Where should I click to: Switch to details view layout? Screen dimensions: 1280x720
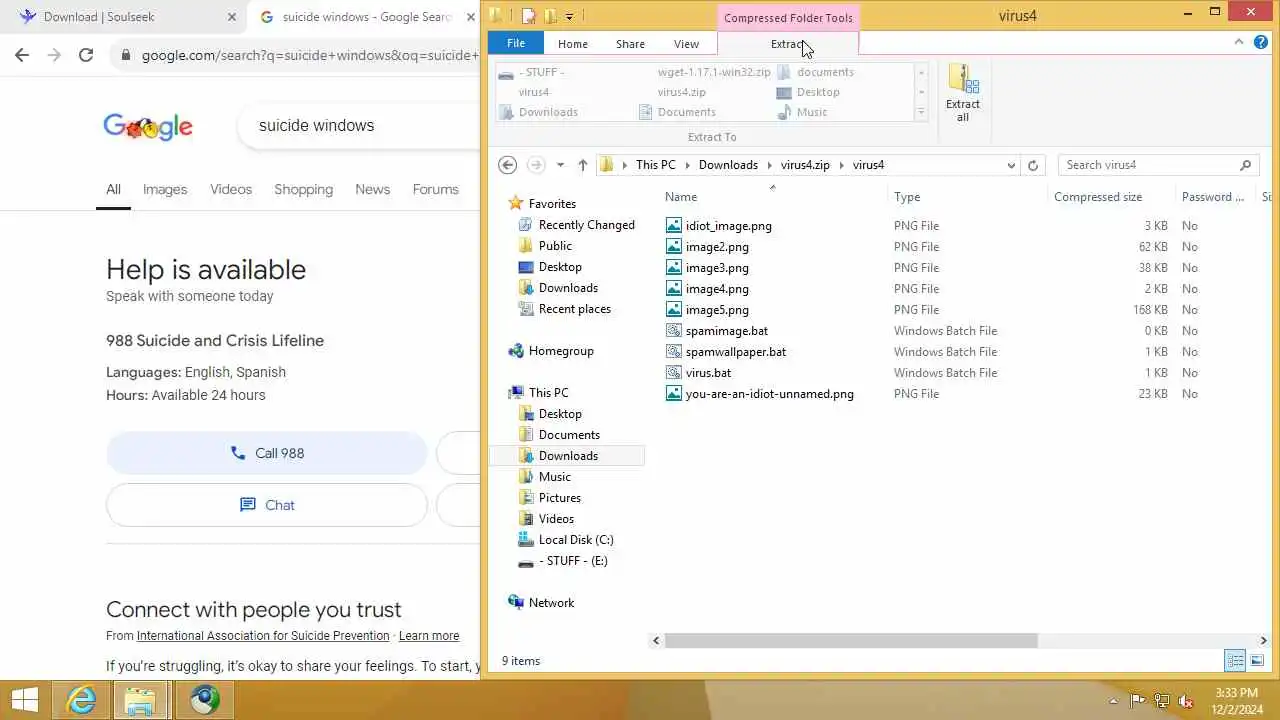coord(1235,661)
